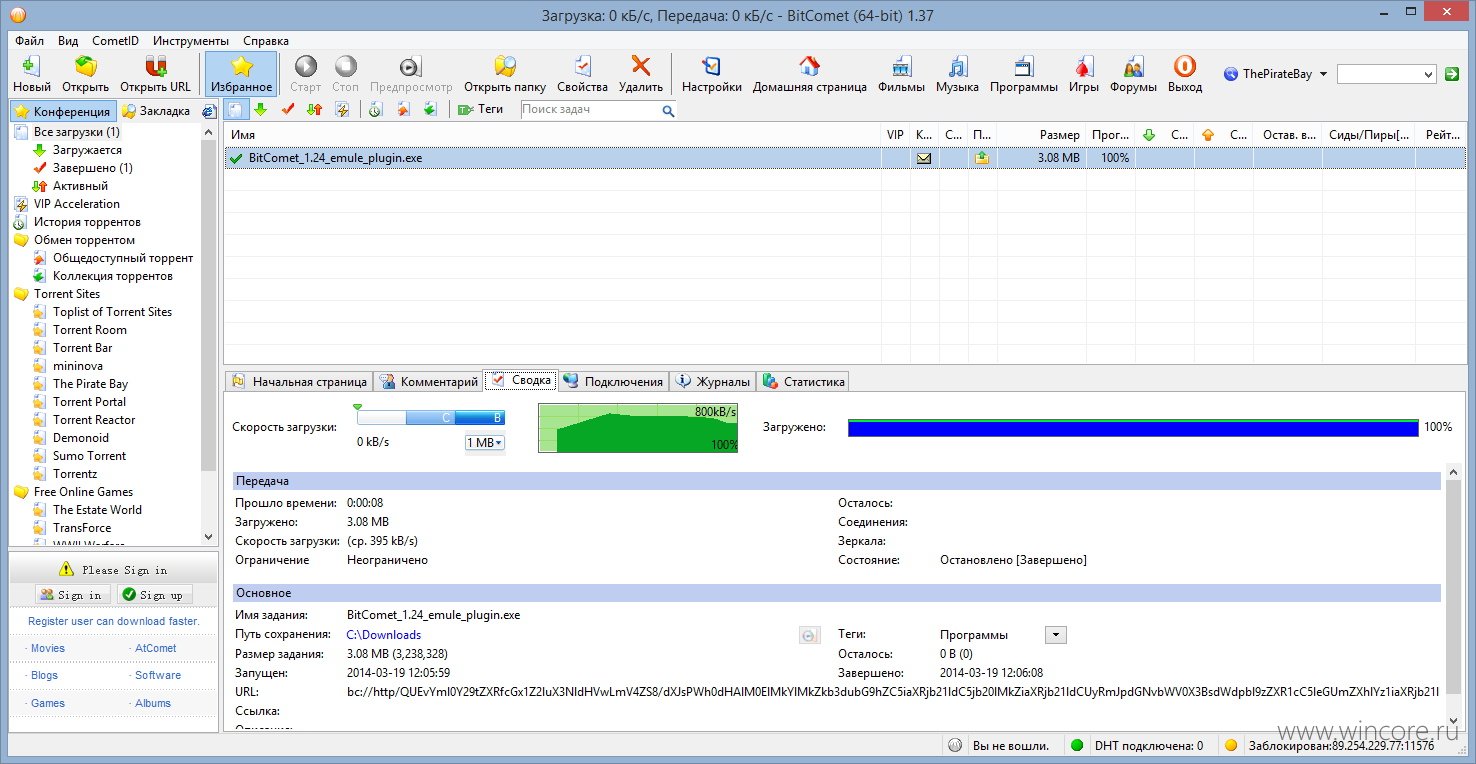Screen dimensions: 1476x764
Task: Open Настройки settings from toolbar
Action: (712, 74)
